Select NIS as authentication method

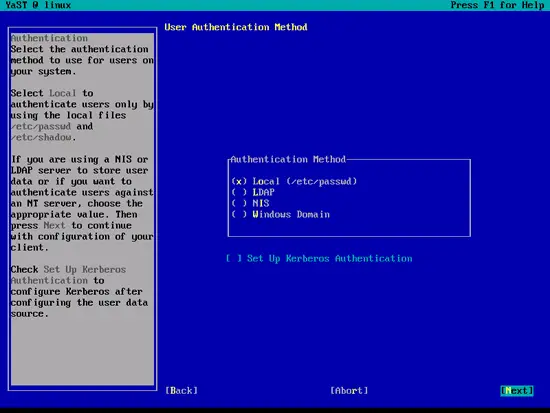tap(250, 203)
